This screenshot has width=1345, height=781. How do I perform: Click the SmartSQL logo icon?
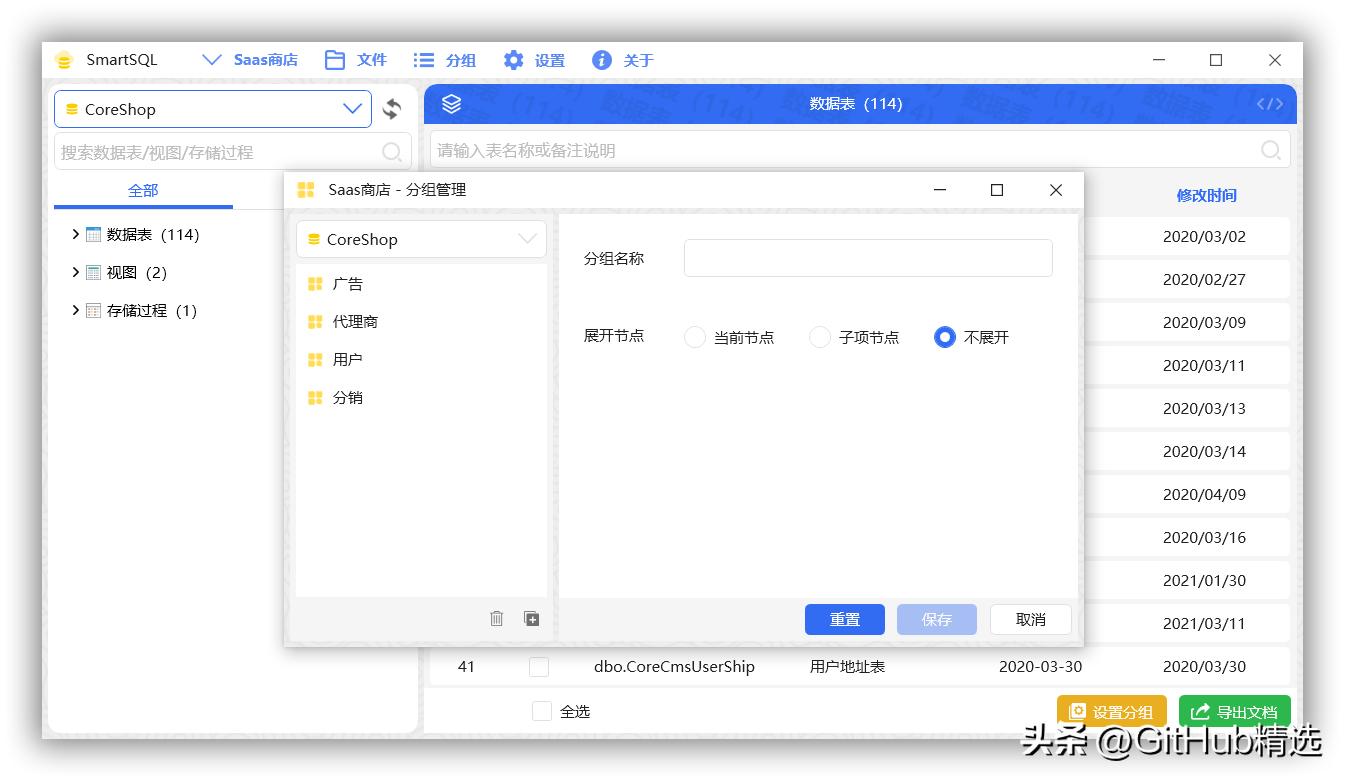[64, 60]
